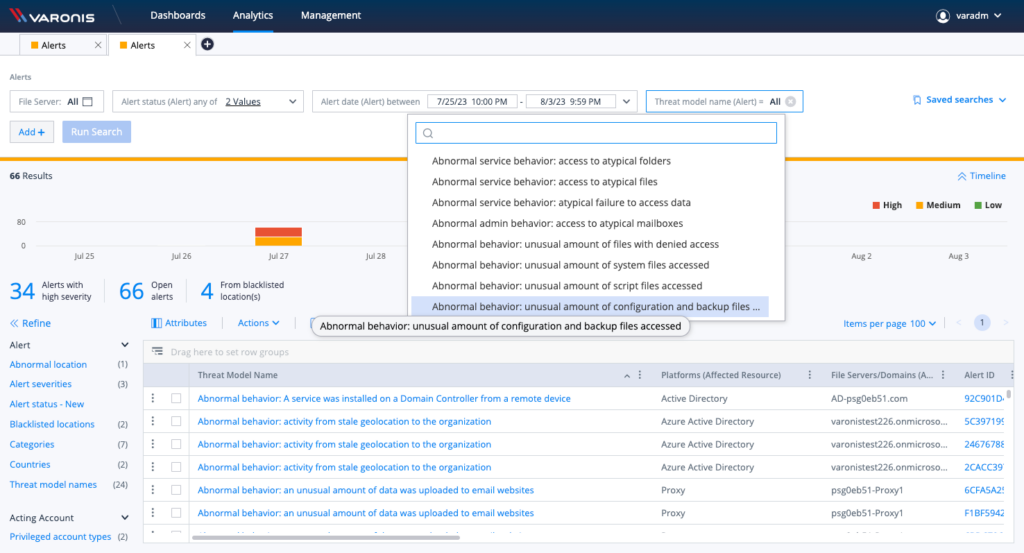Open the Management menu

point(330,15)
